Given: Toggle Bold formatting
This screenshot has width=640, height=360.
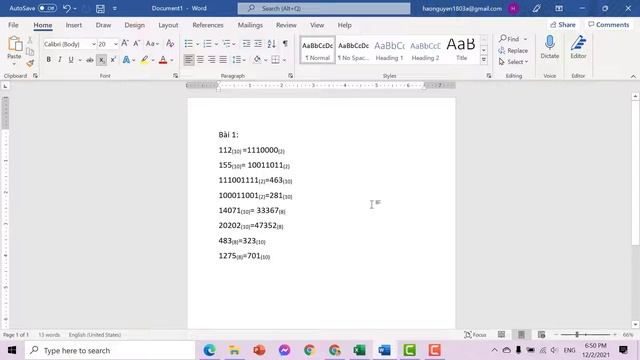Looking at the screenshot, I should [49, 60].
